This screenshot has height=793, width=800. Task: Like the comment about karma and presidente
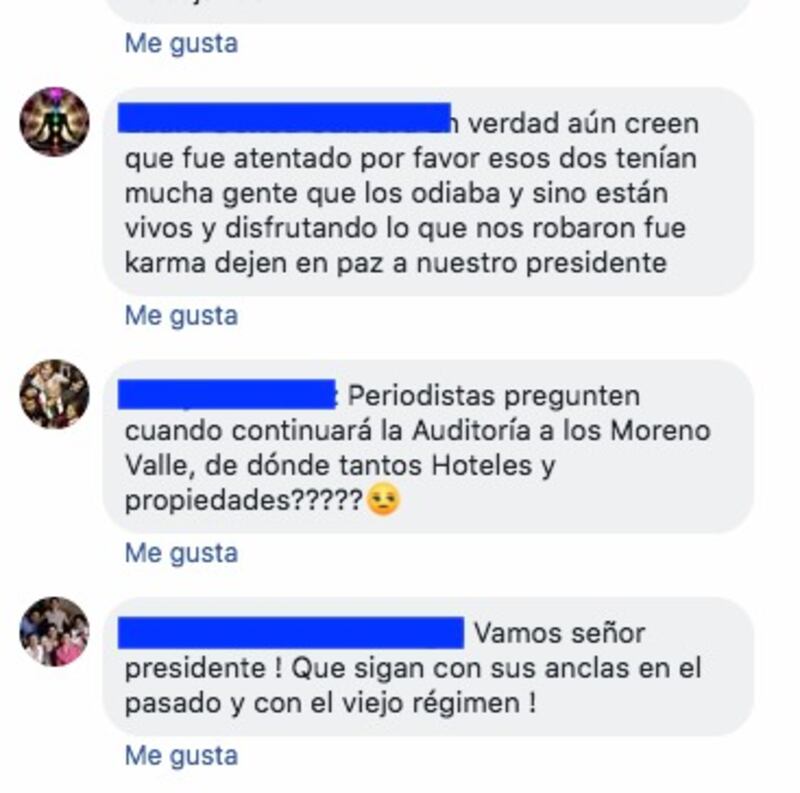tap(182, 315)
